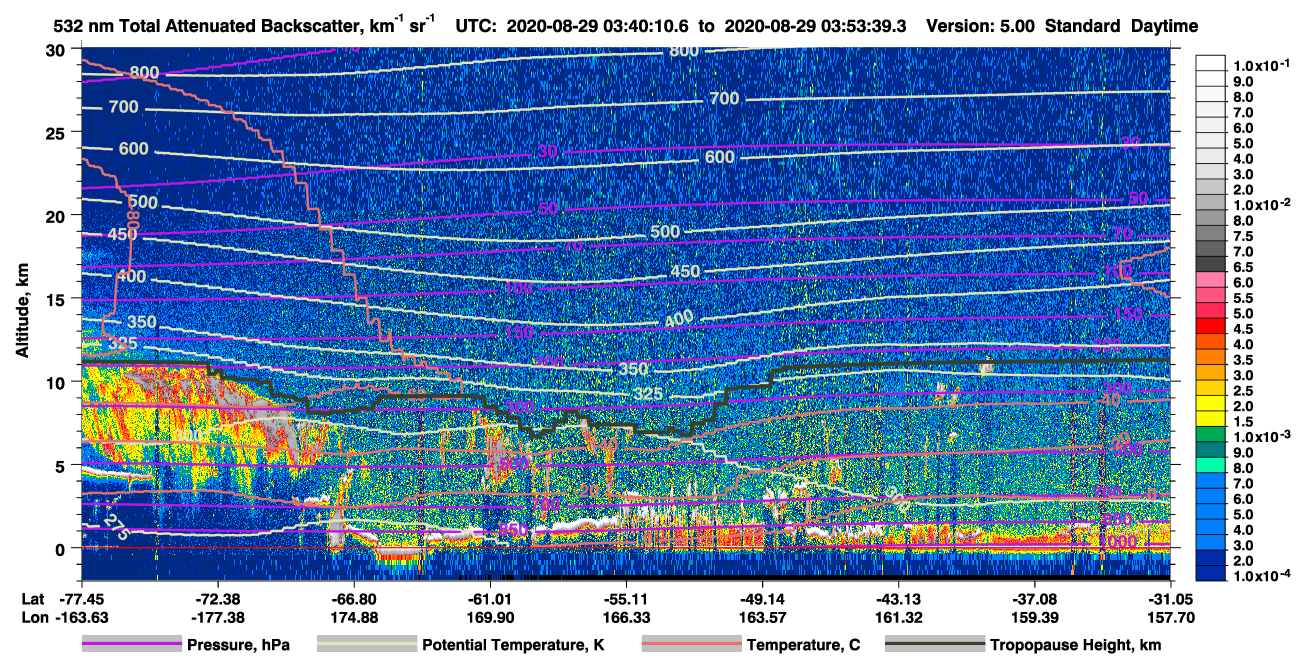The height and width of the screenshot is (667, 1300).
Task: Click latitude value '-55.11'
Action: (626, 598)
